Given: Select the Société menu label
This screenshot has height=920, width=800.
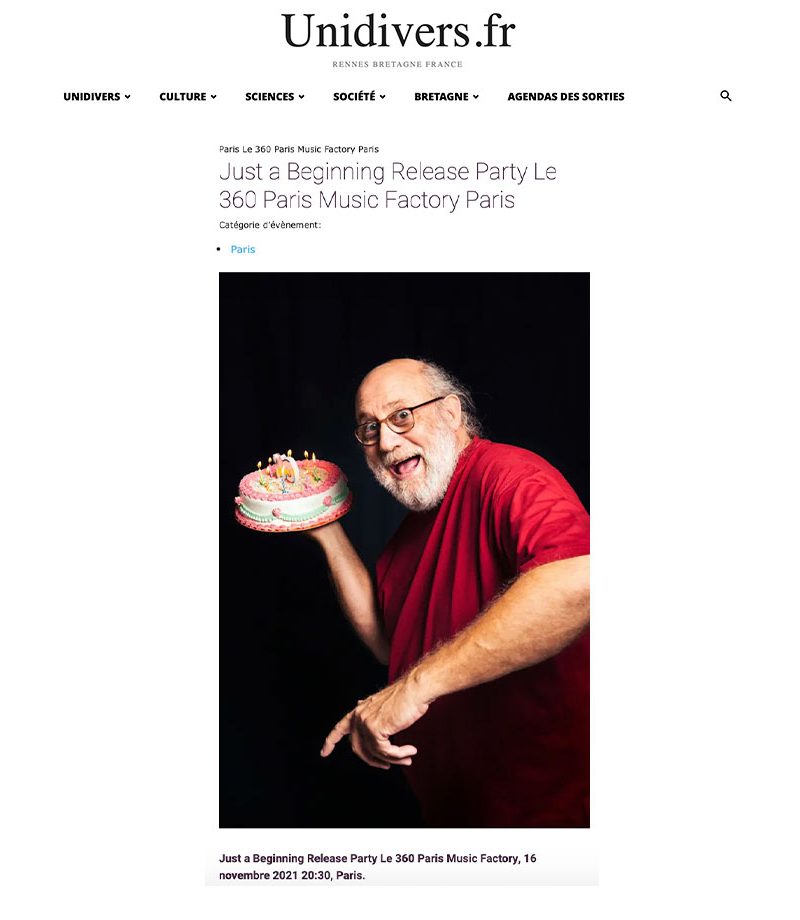Looking at the screenshot, I should coord(354,97).
